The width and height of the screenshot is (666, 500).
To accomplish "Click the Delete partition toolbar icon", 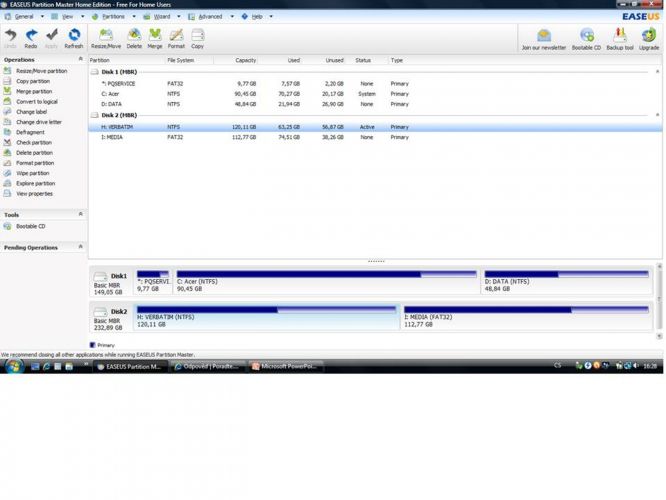I will pyautogui.click(x=134, y=38).
